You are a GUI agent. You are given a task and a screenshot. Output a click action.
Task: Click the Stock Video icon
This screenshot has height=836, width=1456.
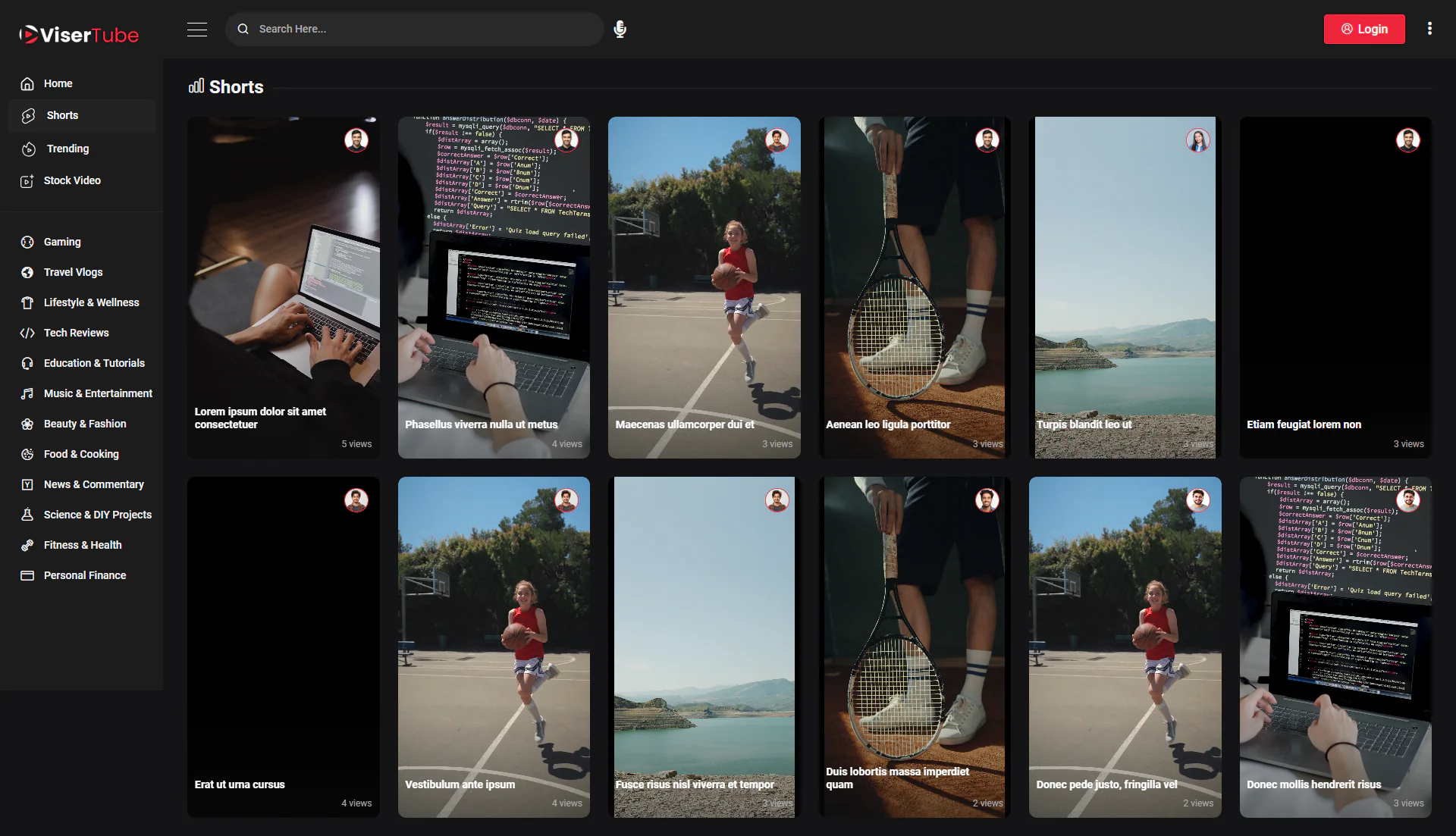[27, 181]
